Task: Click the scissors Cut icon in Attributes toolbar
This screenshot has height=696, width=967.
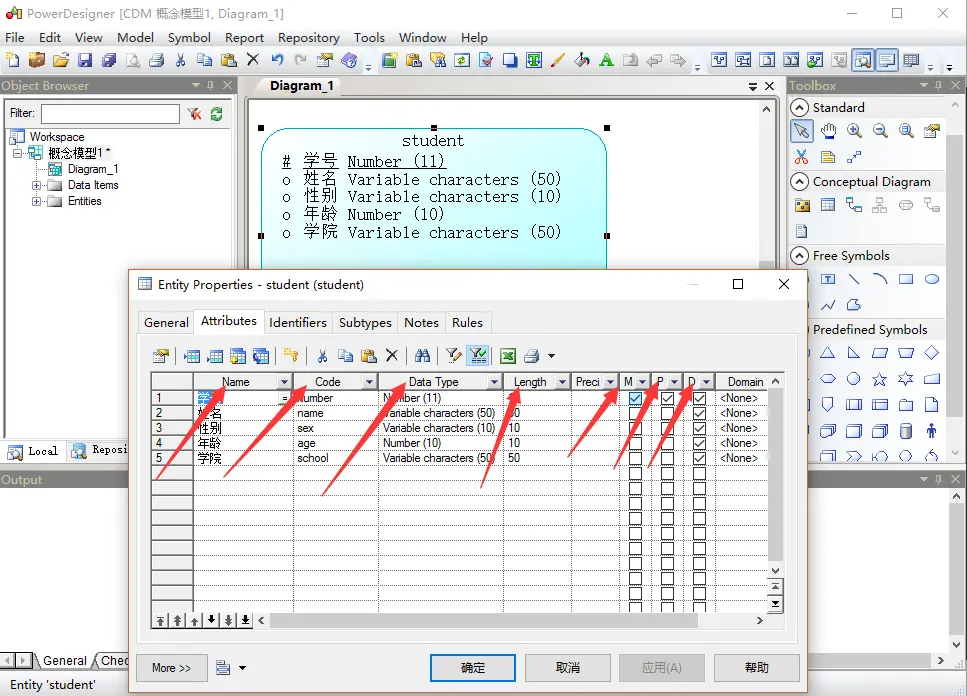Action: 323,355
